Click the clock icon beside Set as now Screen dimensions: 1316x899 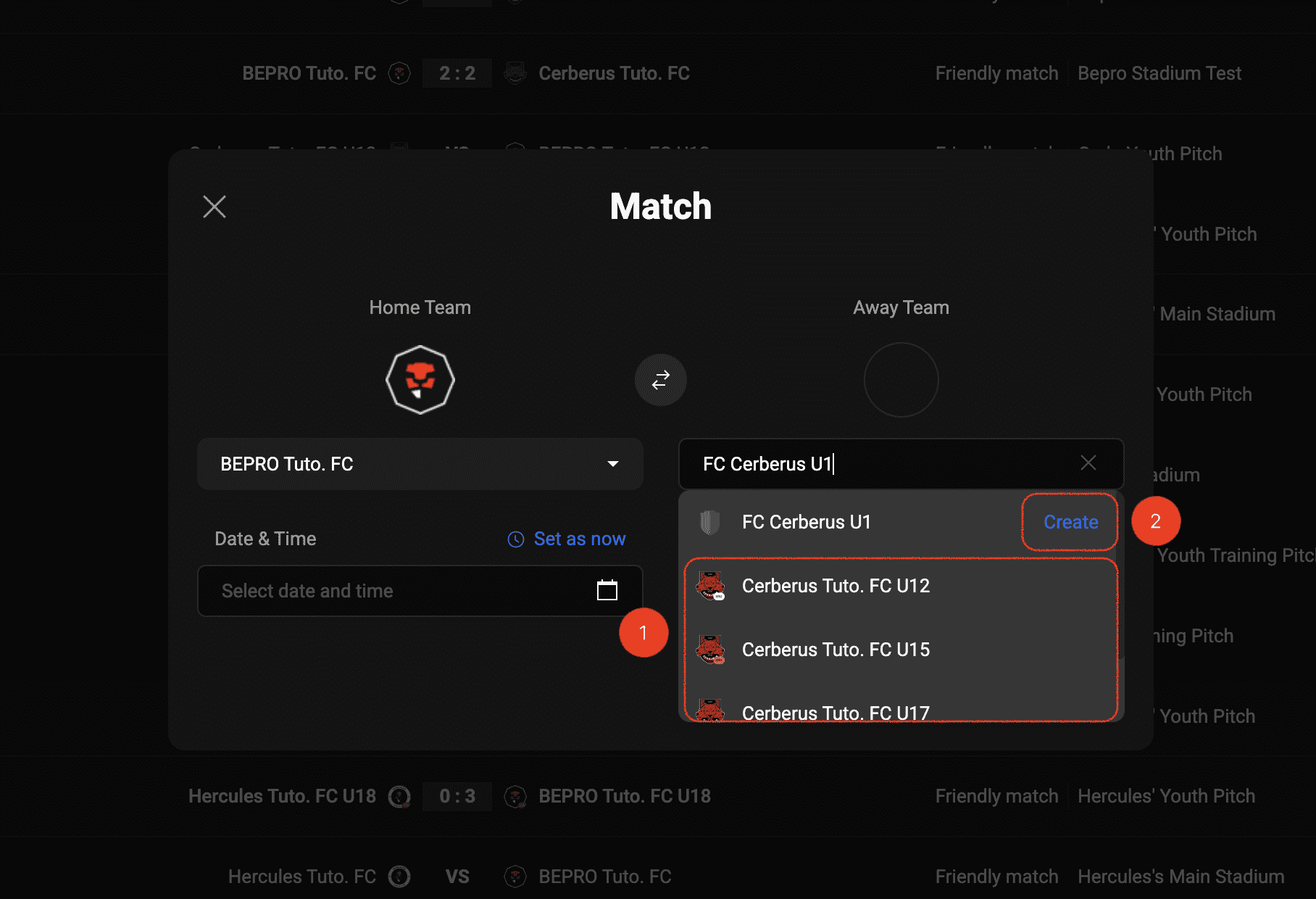coord(516,539)
